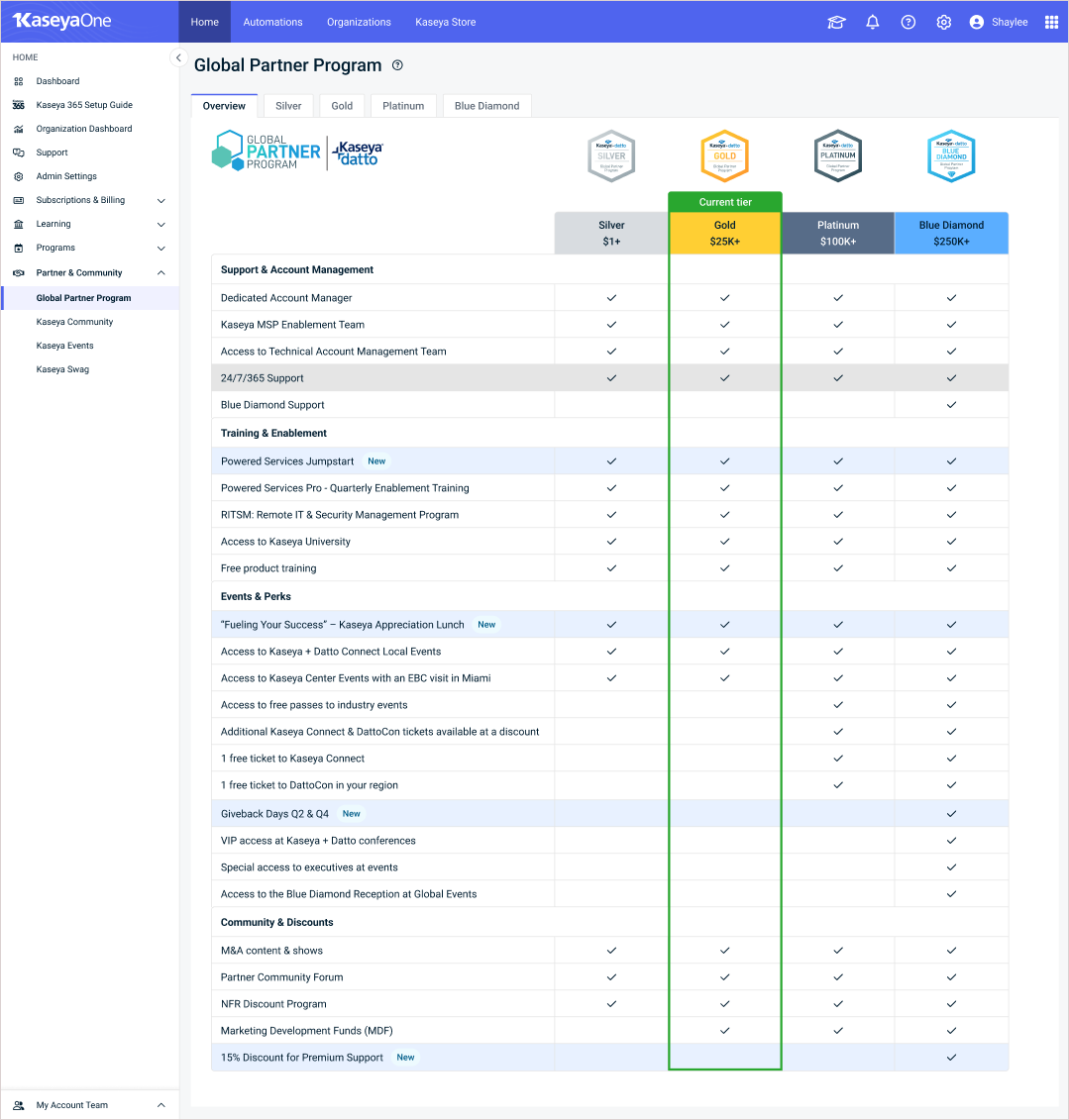Expand the Learning menu chevron
The image size is (1069, 1120).
pyautogui.click(x=161, y=224)
